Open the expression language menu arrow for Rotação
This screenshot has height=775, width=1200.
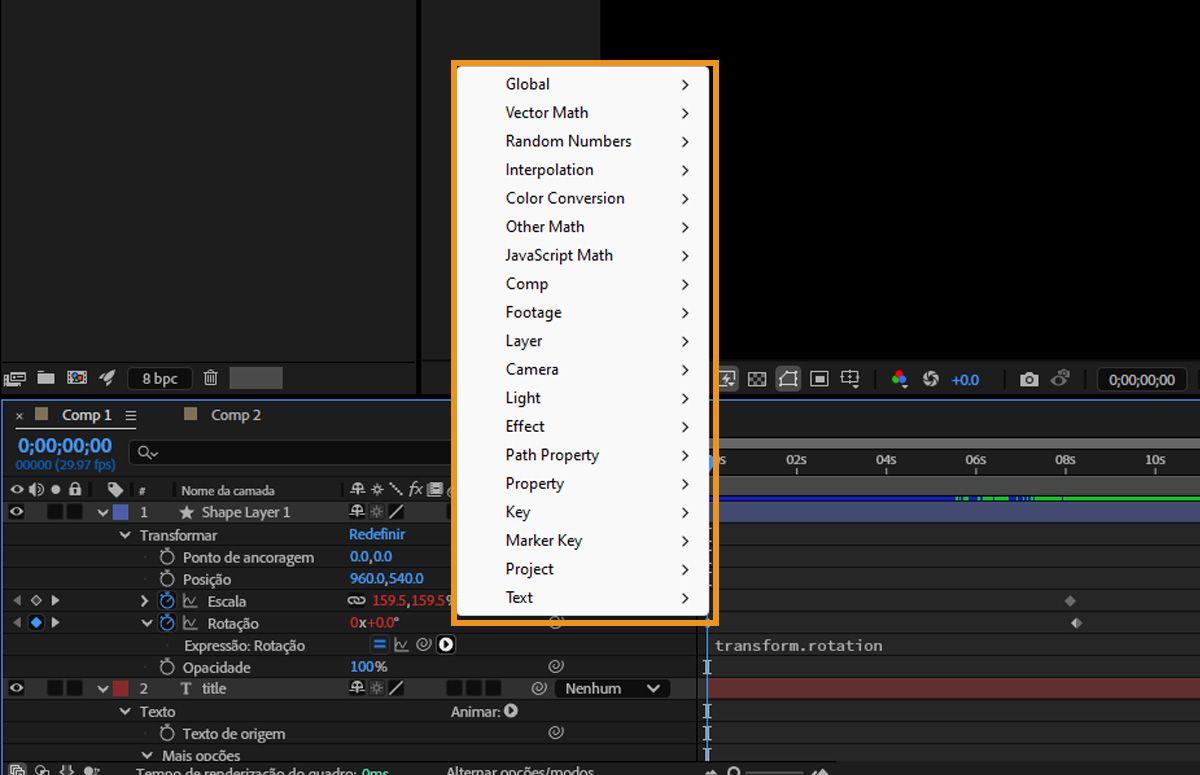click(446, 644)
